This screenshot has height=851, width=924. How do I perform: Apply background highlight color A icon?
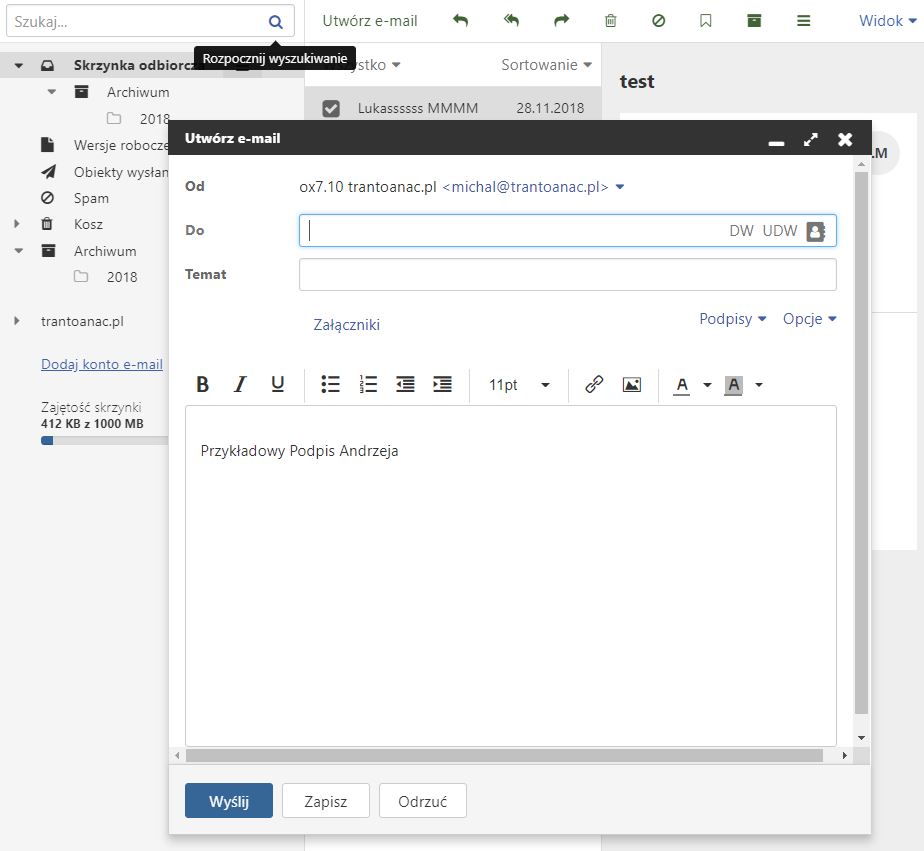coord(733,385)
